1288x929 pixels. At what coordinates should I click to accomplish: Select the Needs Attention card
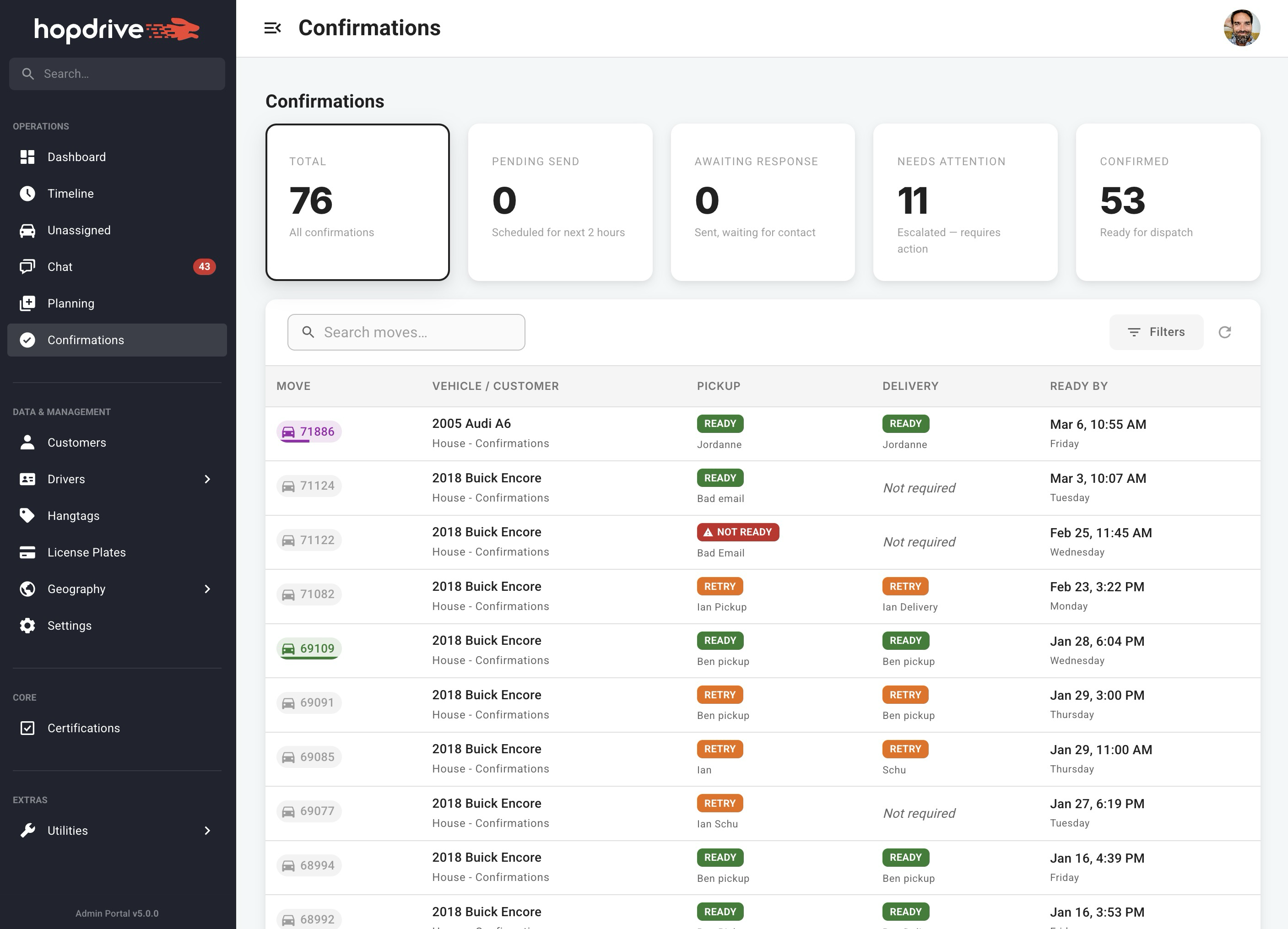(965, 203)
